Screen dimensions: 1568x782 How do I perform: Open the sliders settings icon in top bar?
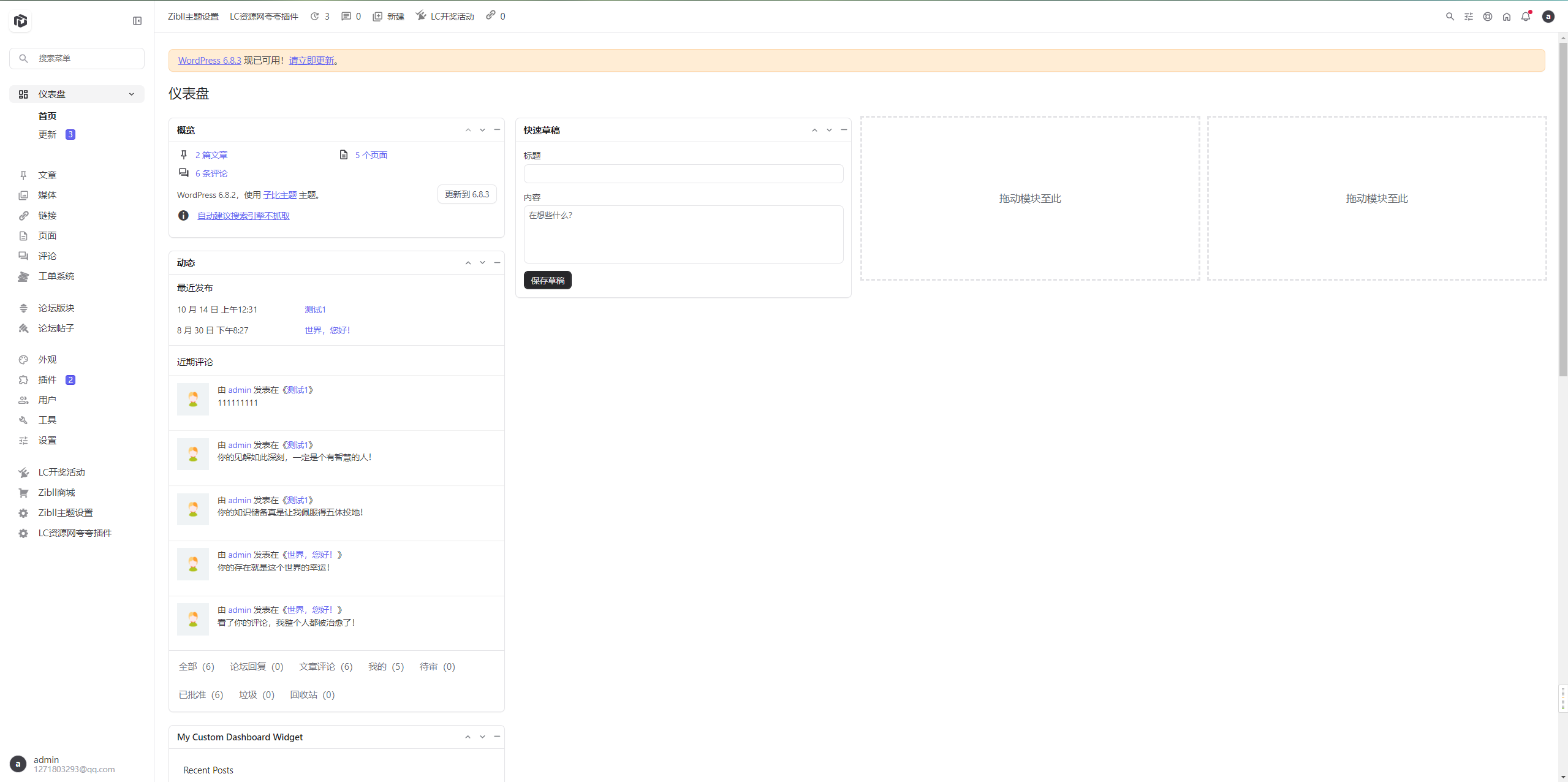[1469, 17]
